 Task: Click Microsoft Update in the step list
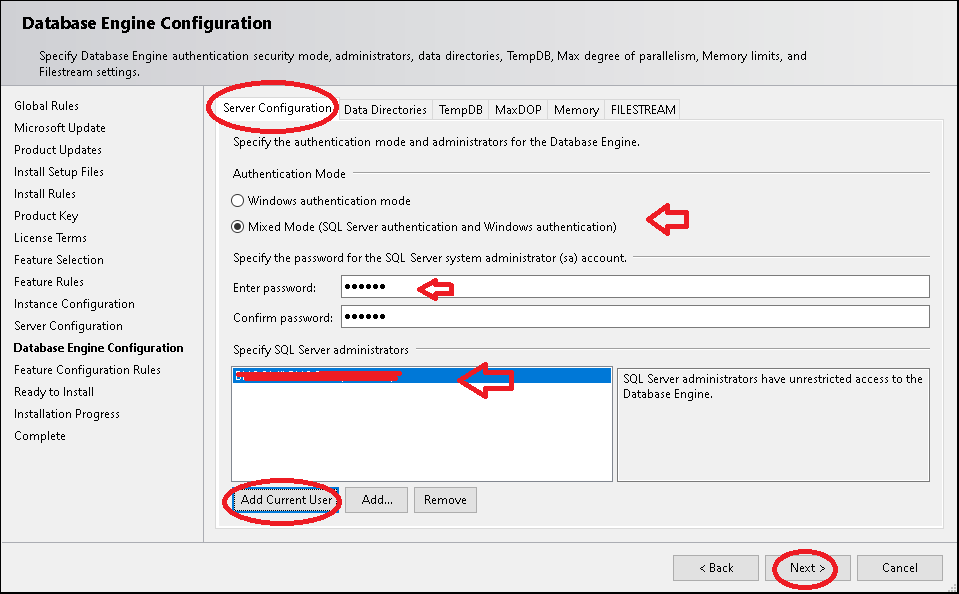coord(60,128)
